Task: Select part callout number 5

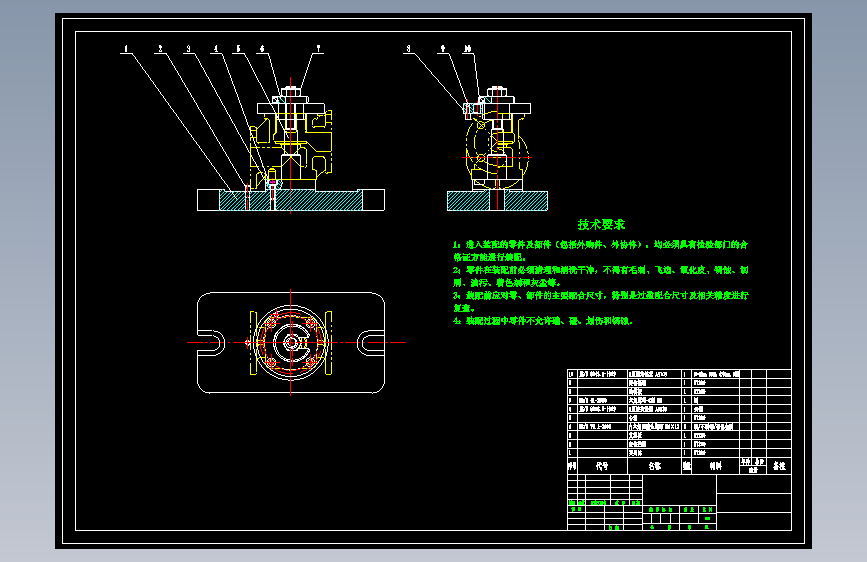Action: coord(238,49)
